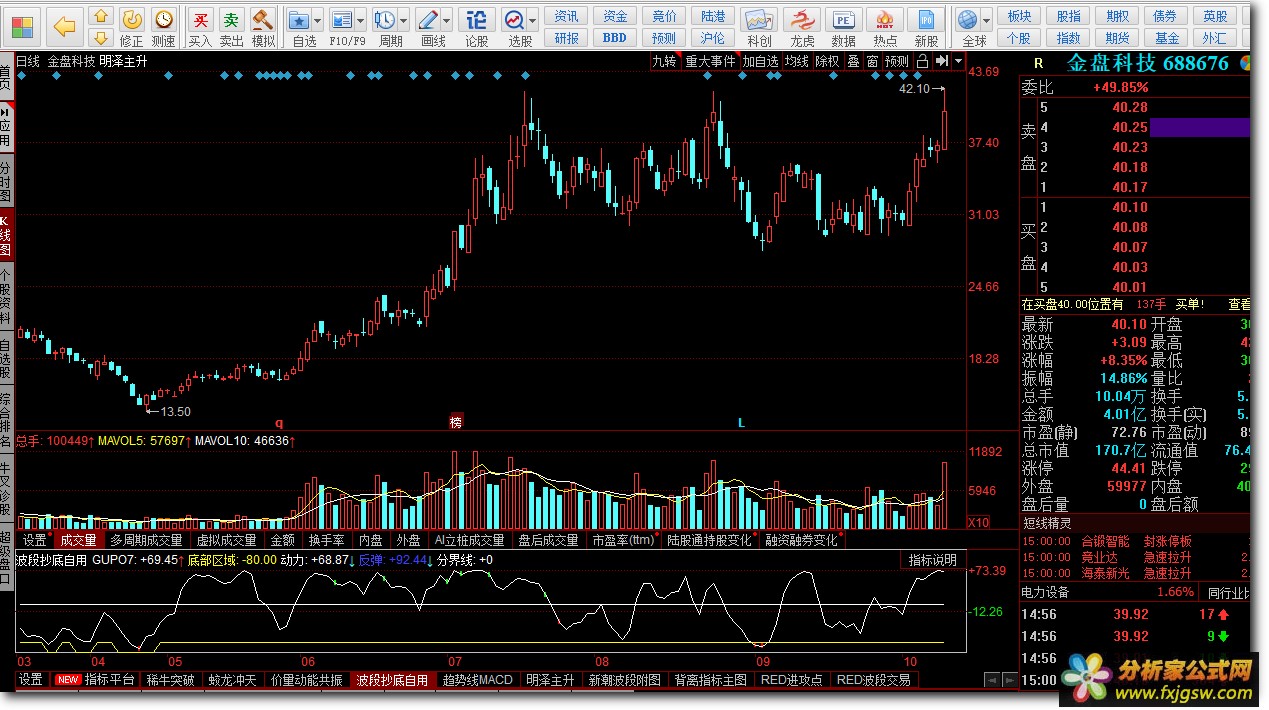Click the 电力设备 sector label
Viewport: 1269px width, 710px height.
[1045, 592]
